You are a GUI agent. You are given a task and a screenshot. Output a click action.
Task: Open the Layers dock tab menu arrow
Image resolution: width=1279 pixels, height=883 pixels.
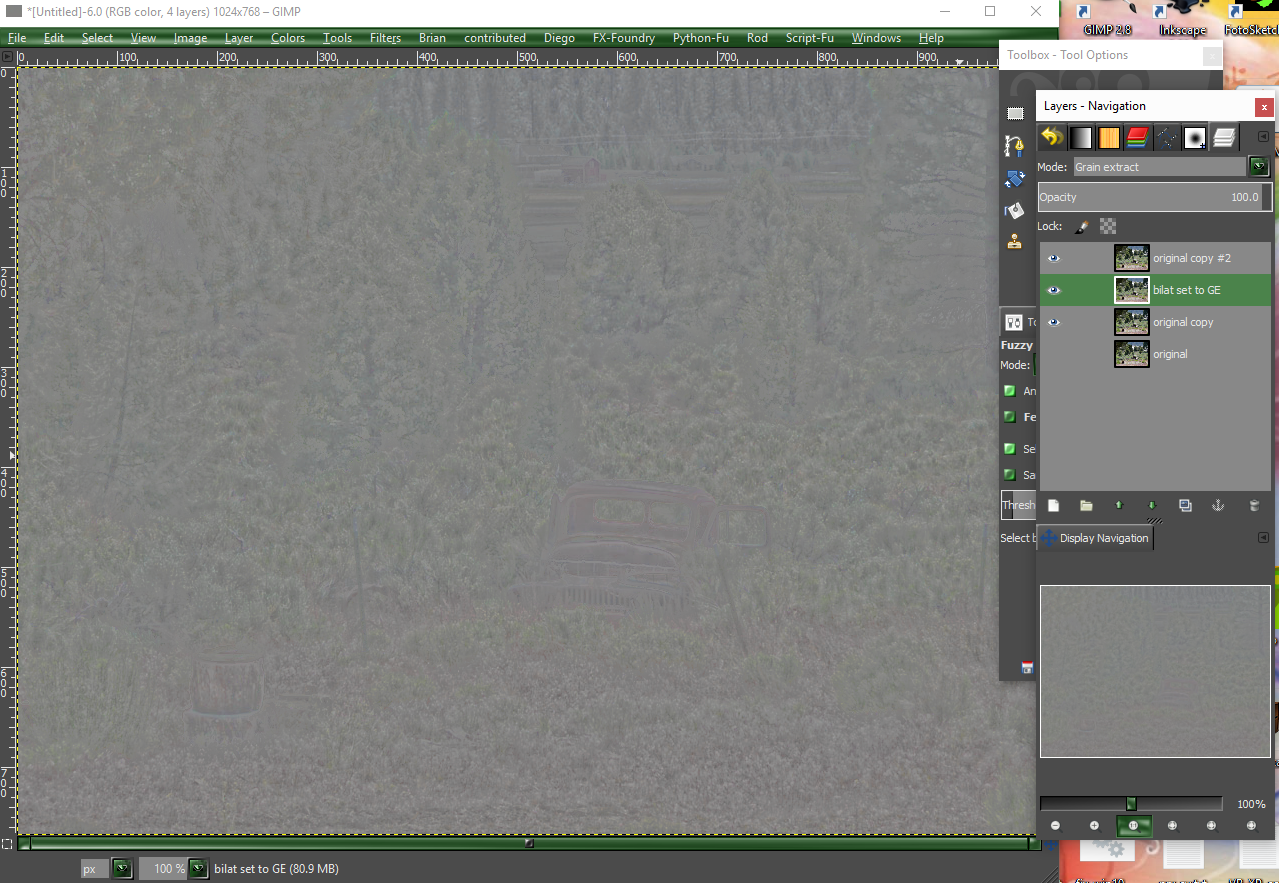1263,137
